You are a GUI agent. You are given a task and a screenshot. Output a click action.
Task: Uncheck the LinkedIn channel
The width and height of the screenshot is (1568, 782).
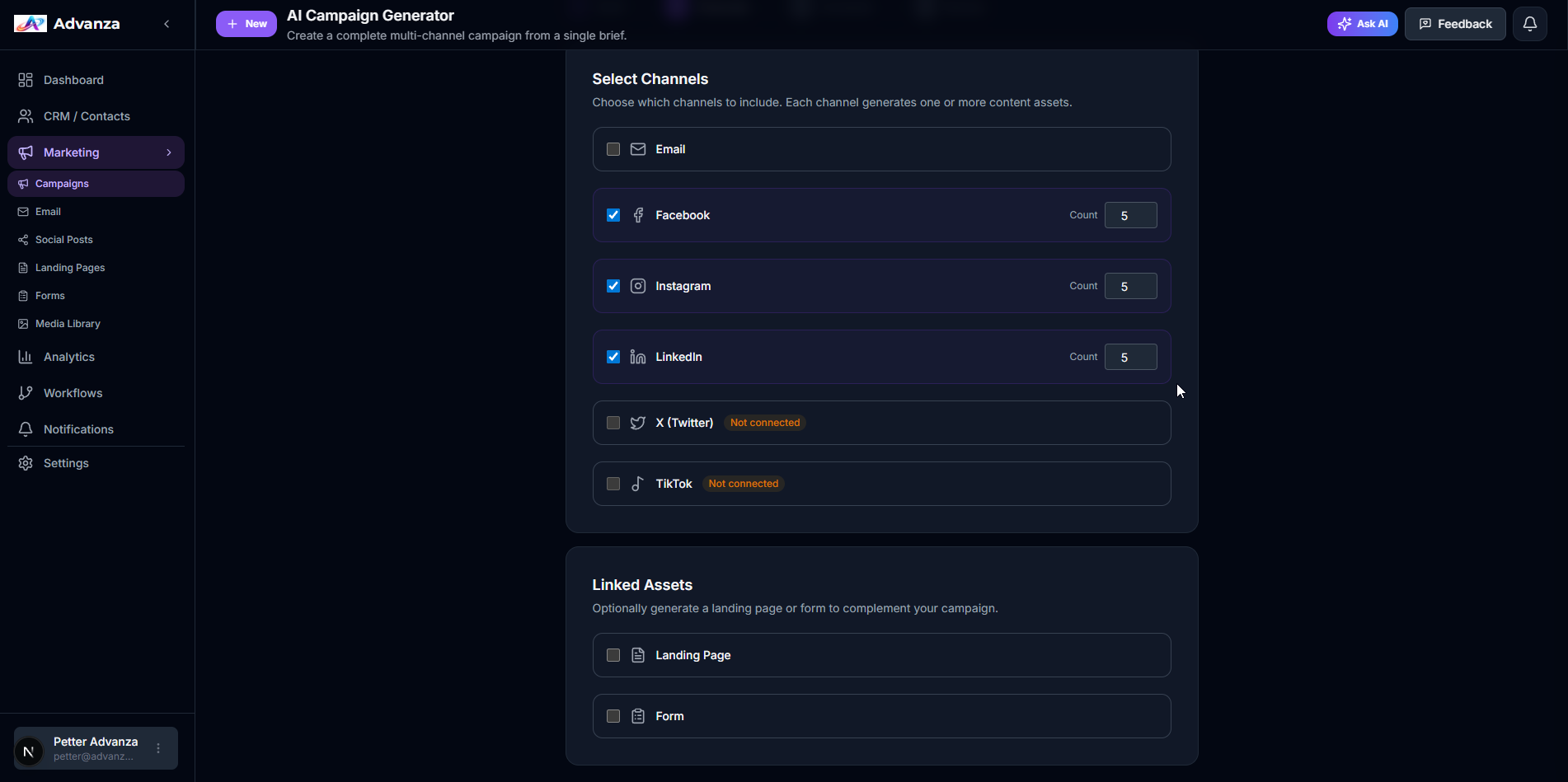pyautogui.click(x=613, y=357)
